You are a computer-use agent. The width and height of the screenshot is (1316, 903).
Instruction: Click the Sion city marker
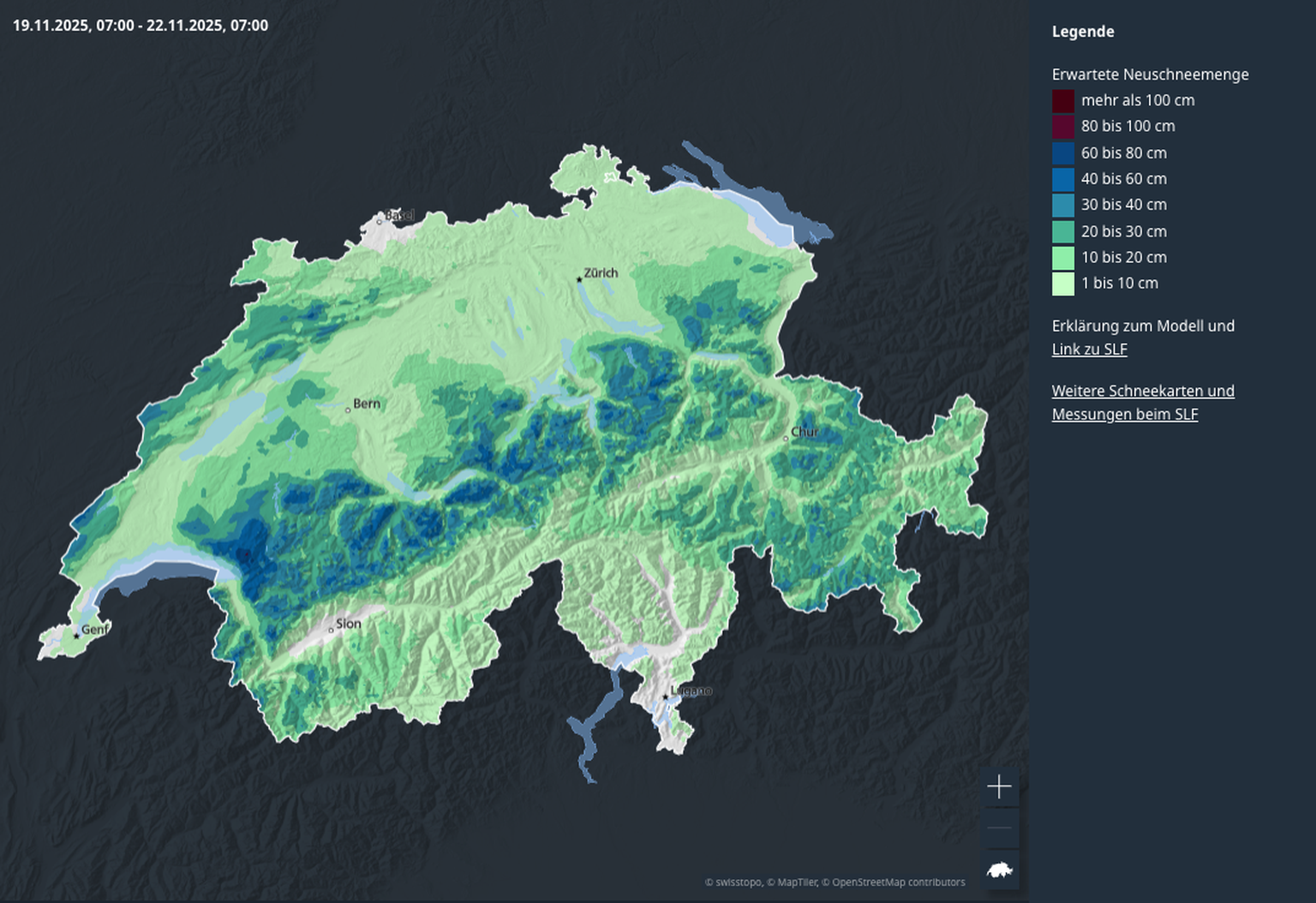click(331, 630)
